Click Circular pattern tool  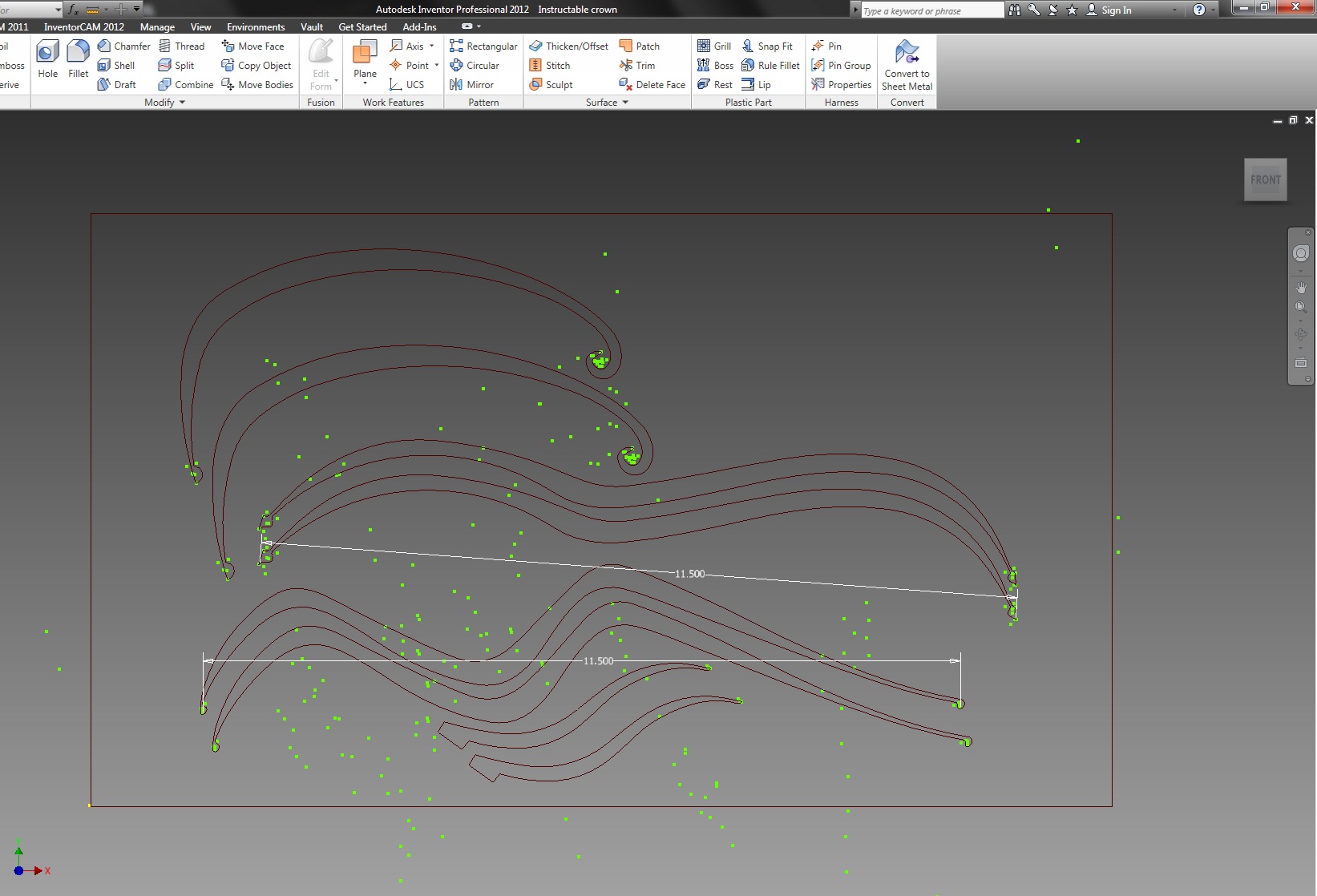tap(475, 66)
